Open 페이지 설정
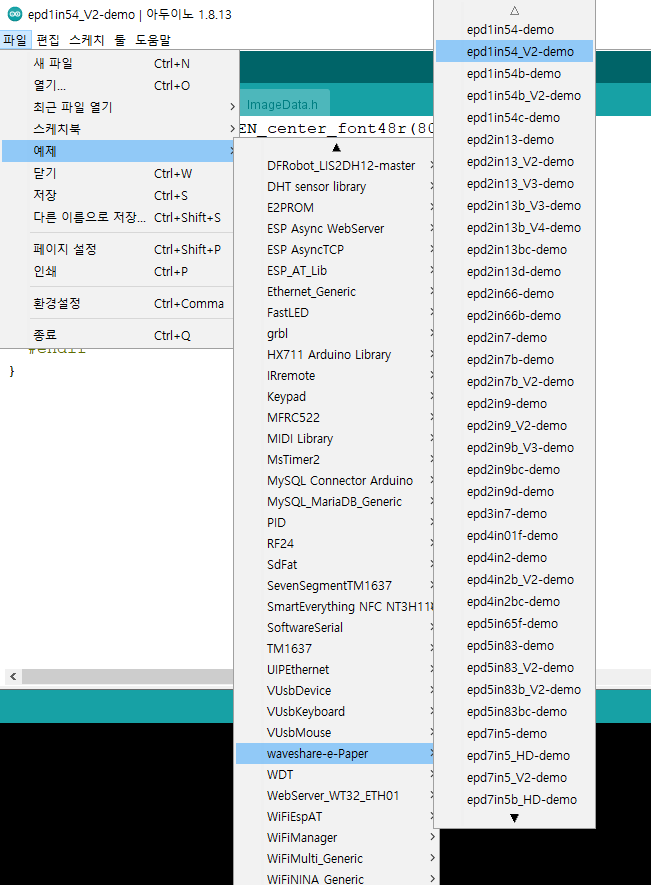 tap(117, 249)
